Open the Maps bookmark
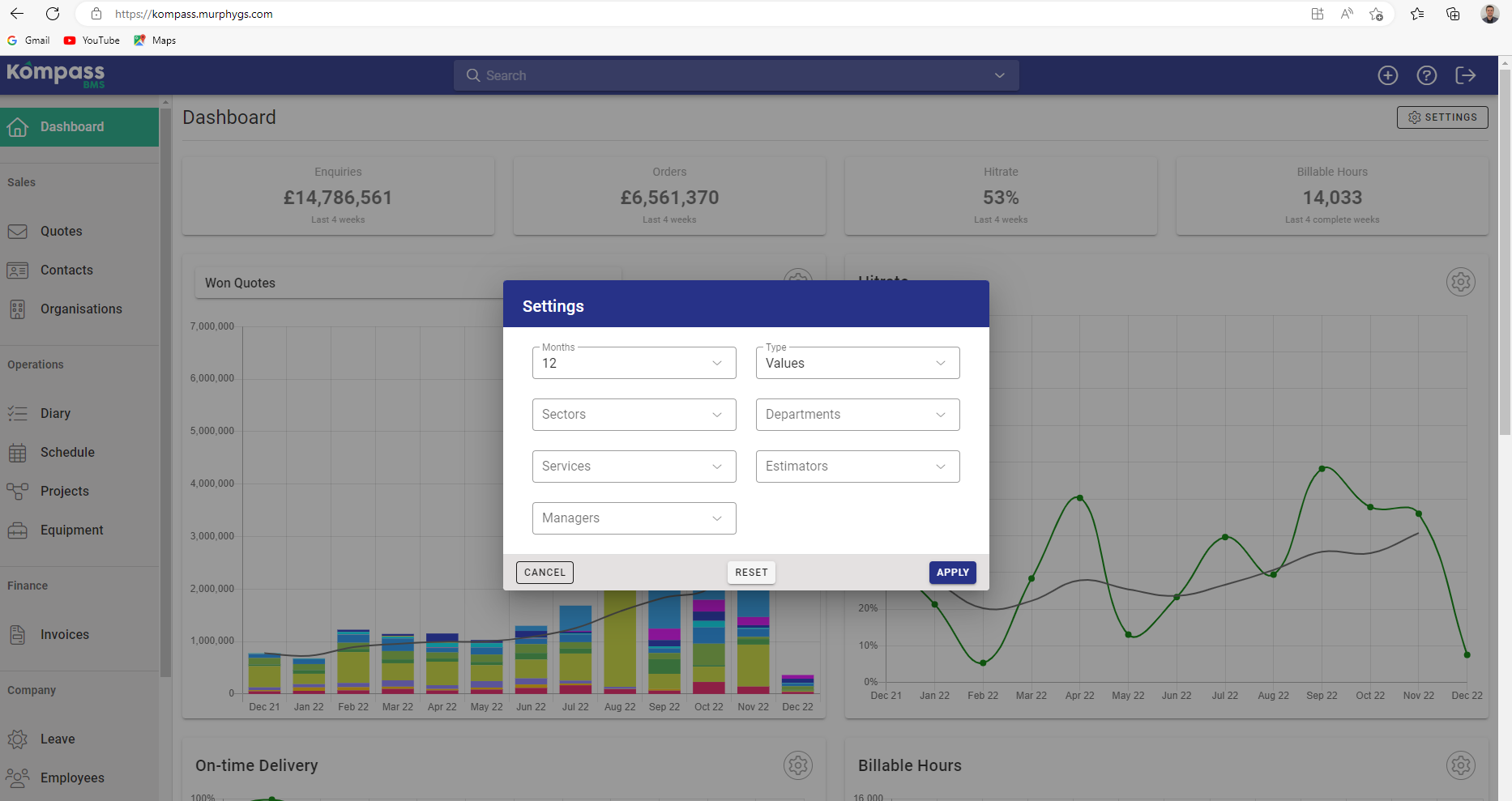The image size is (1512, 801). coord(155,40)
